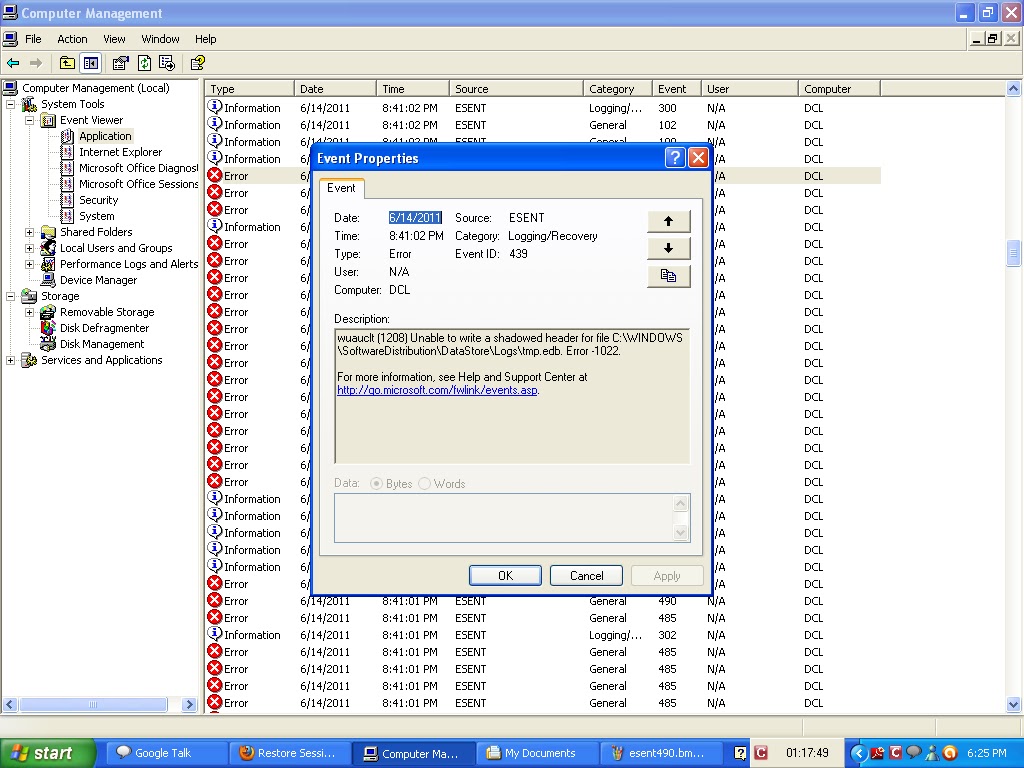
Task: Click the copy event details icon
Action: pyautogui.click(x=668, y=275)
